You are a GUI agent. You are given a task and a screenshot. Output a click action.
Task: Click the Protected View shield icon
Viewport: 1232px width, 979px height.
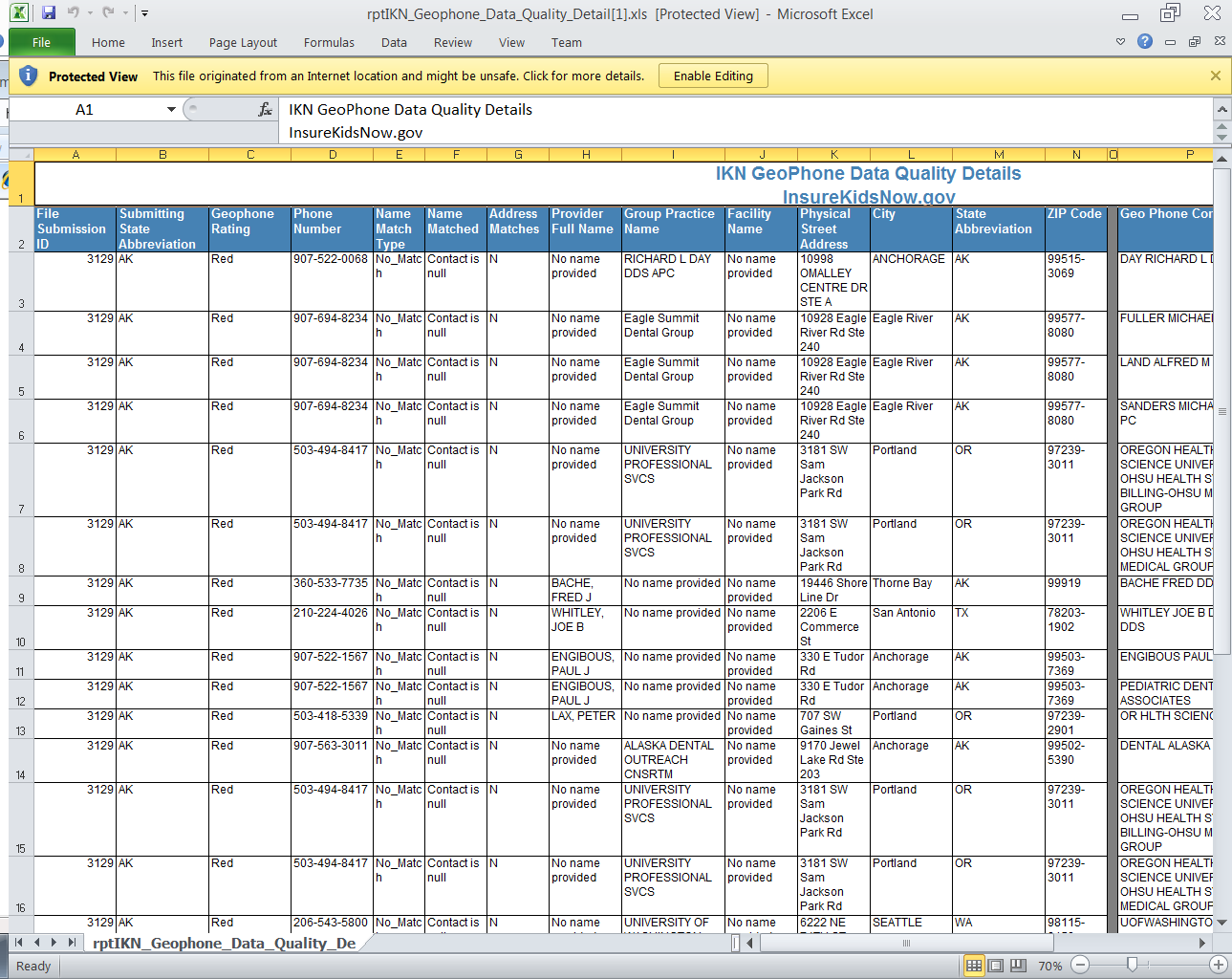click(x=28, y=76)
